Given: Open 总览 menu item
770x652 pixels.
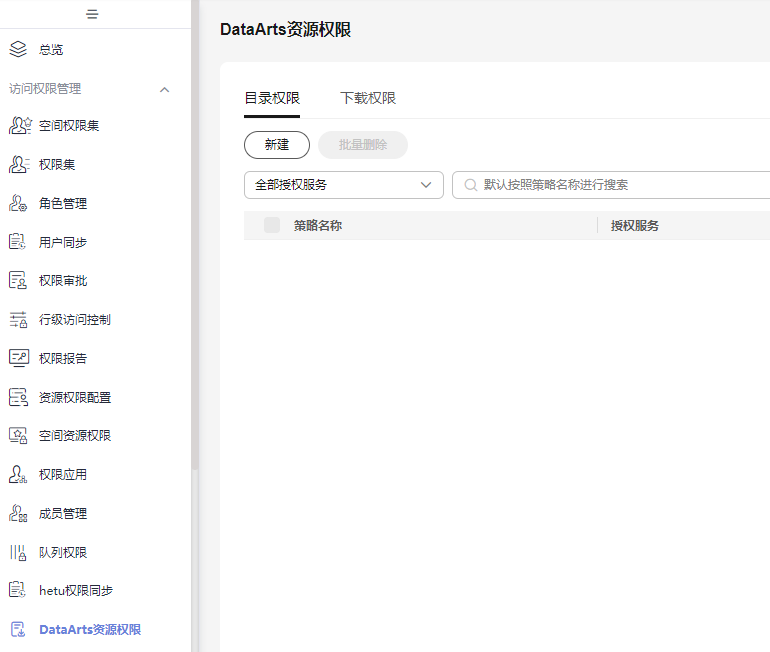Looking at the screenshot, I should click(x=51, y=50).
